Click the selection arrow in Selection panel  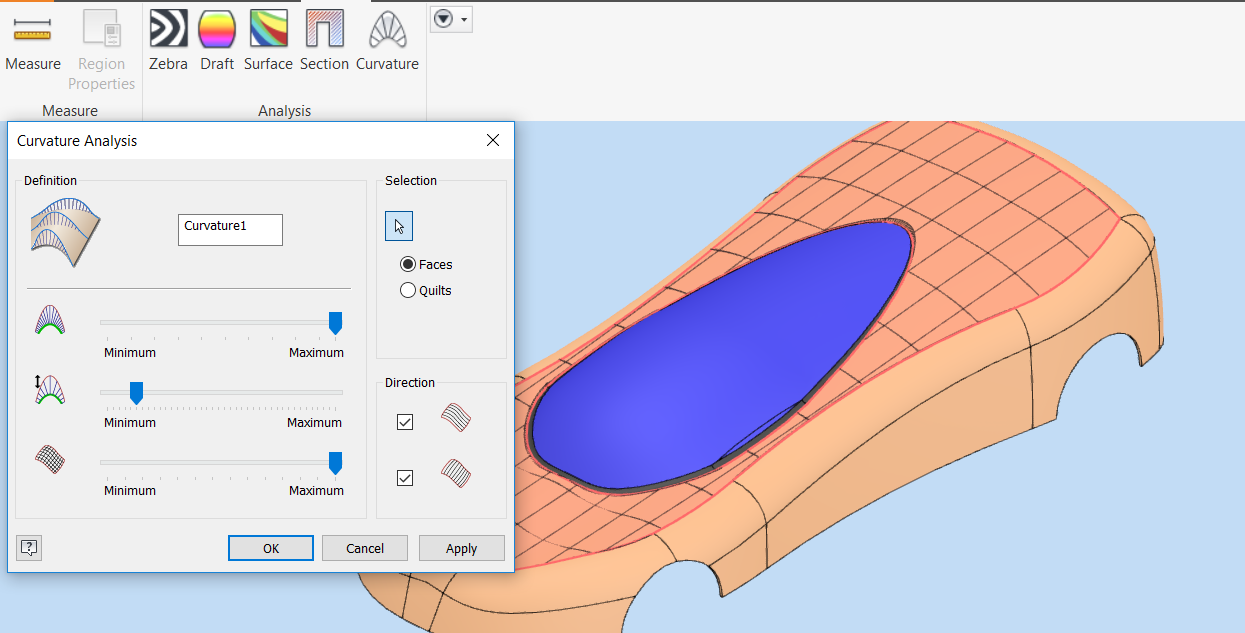[x=398, y=225]
